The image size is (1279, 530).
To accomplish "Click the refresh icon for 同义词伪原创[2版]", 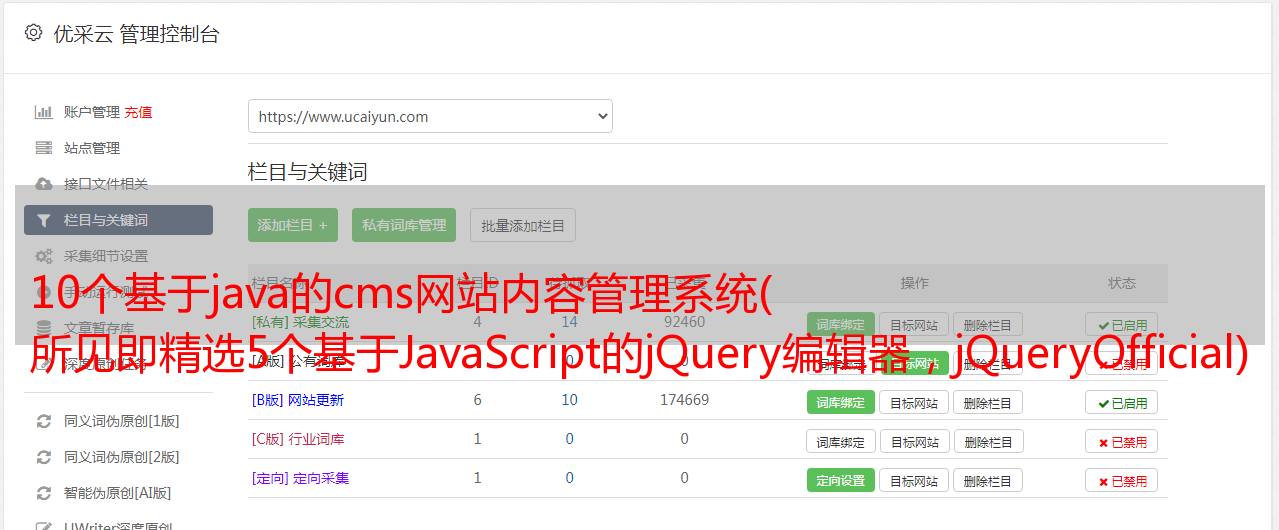I will (x=44, y=457).
